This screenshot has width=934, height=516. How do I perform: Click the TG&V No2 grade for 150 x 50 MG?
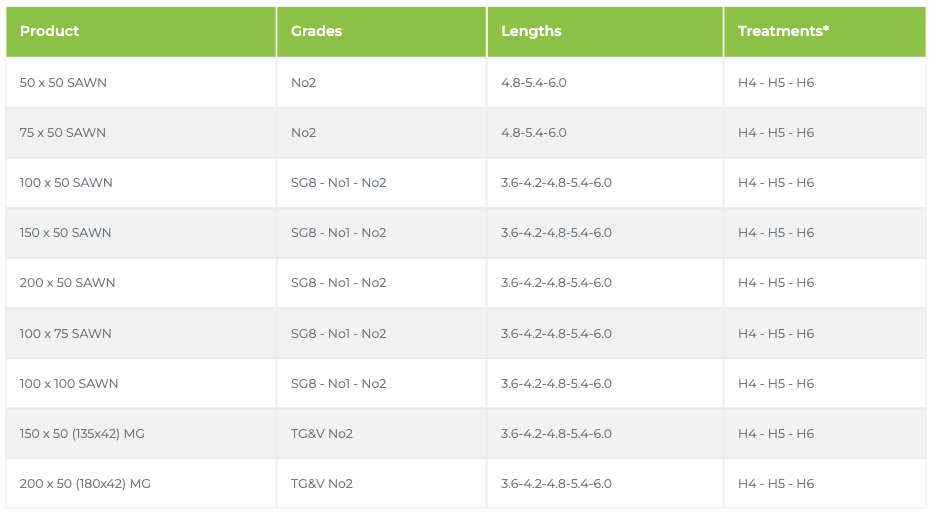click(x=322, y=433)
